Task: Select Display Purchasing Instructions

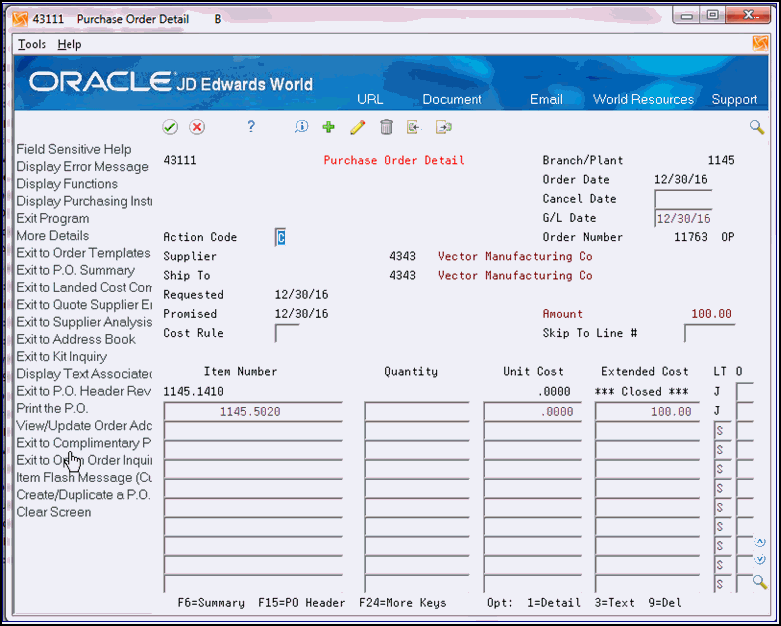Action: [x=84, y=201]
